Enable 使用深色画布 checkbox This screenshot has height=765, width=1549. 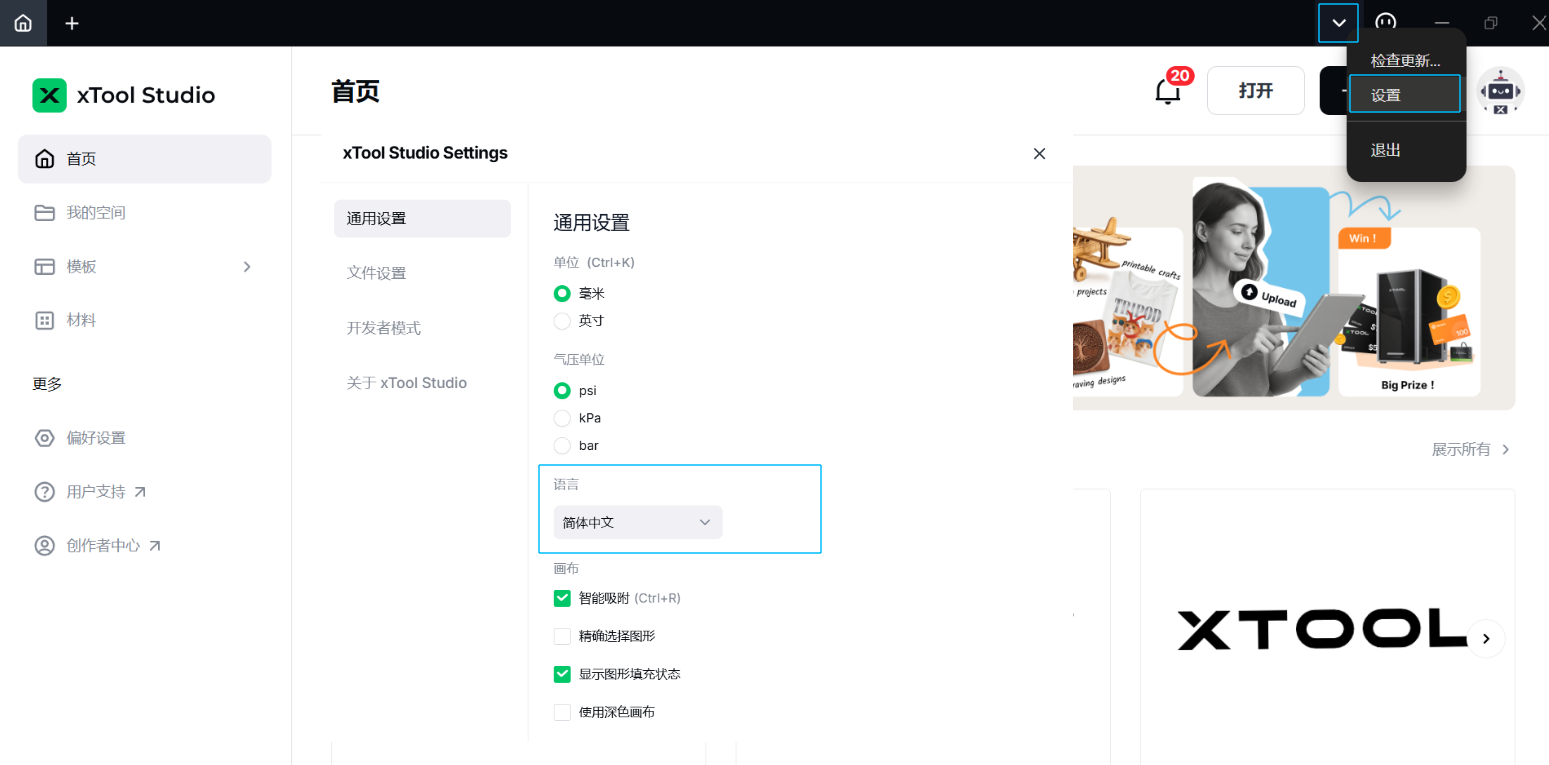(562, 712)
